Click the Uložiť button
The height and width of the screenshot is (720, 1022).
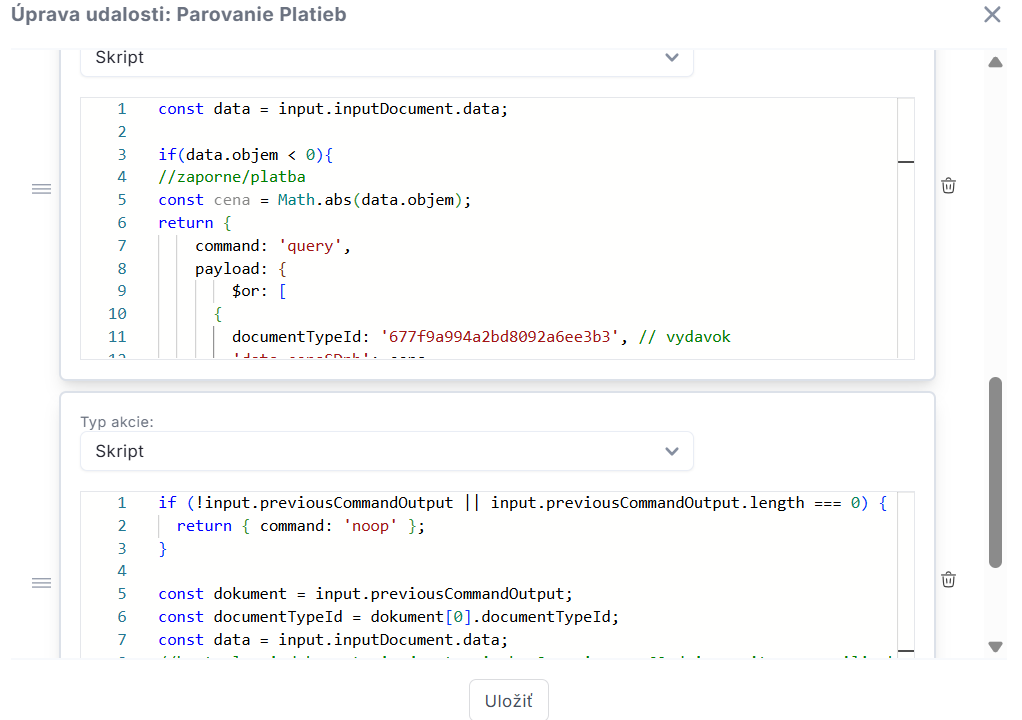coord(508,700)
